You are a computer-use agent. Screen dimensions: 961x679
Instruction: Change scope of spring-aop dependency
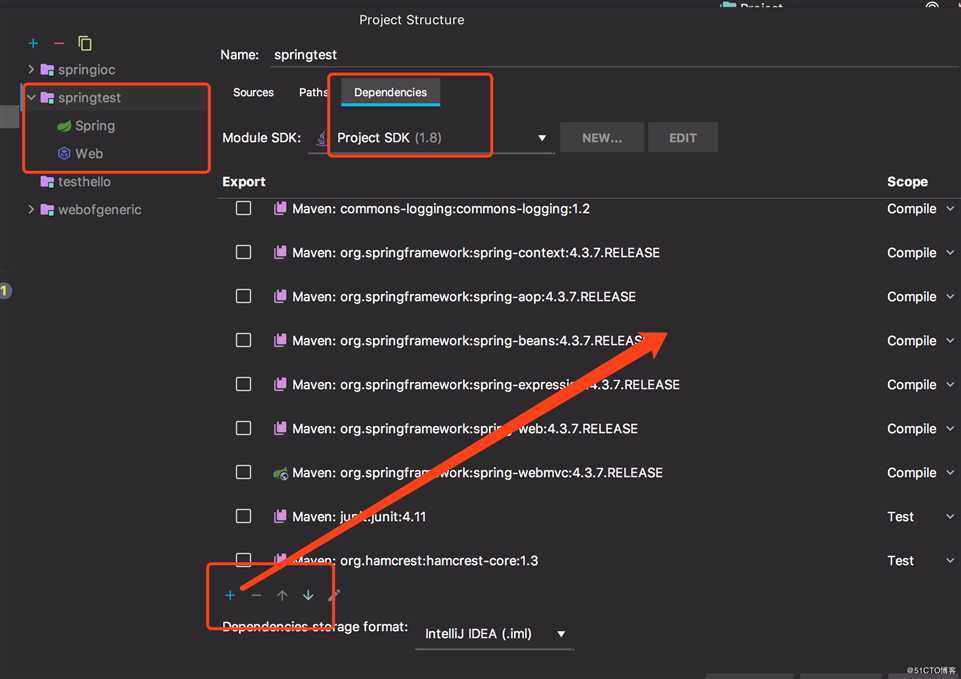pos(920,297)
